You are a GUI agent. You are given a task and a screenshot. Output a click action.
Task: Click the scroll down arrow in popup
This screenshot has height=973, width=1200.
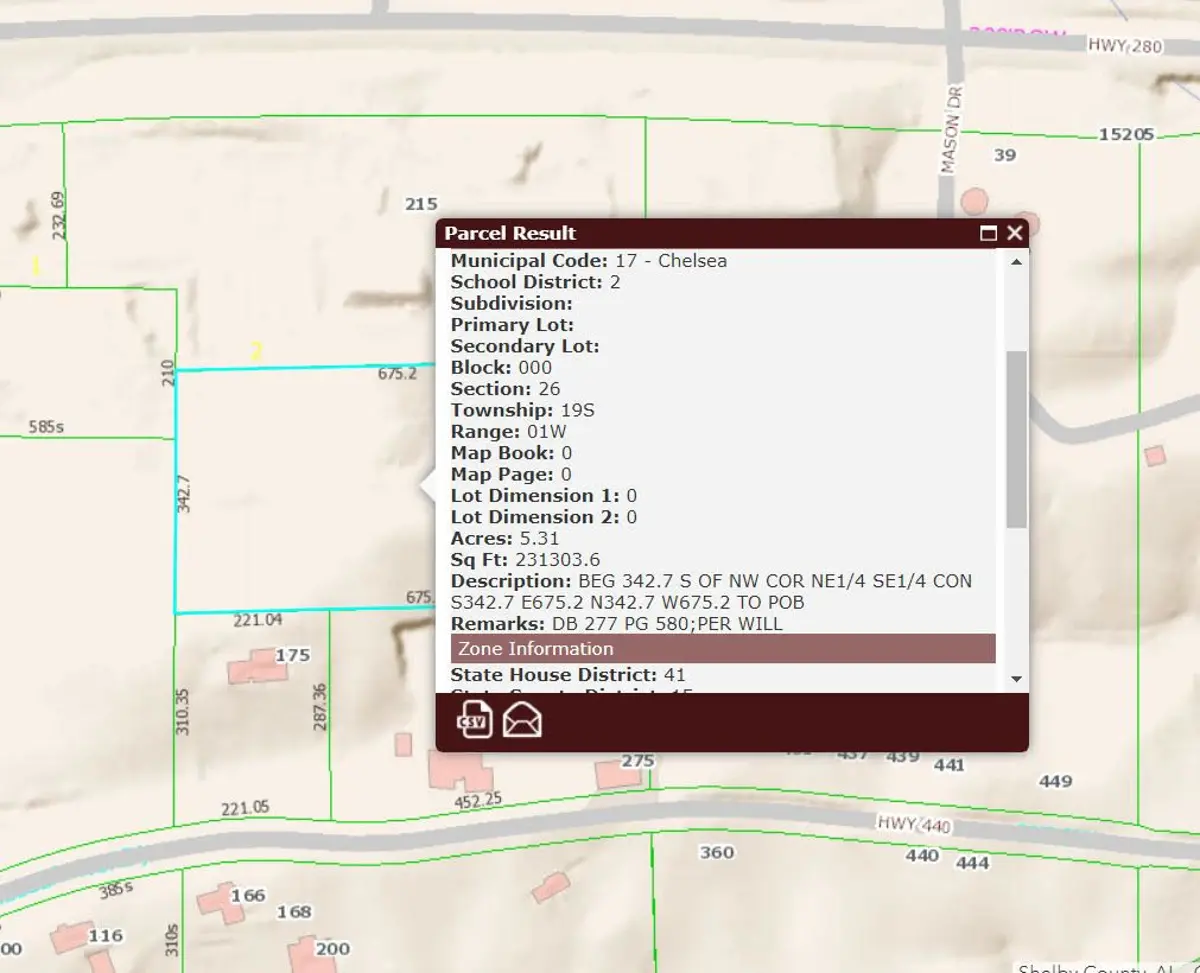click(1017, 679)
